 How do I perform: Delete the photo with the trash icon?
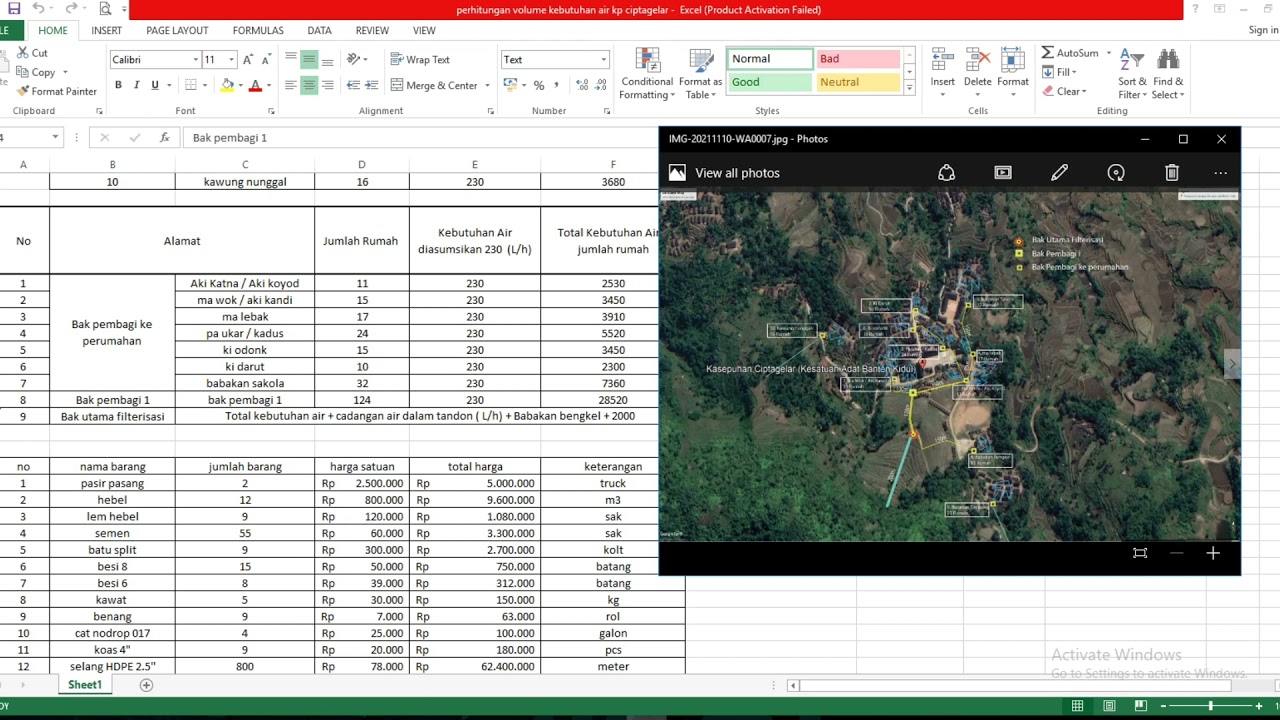coord(1172,173)
